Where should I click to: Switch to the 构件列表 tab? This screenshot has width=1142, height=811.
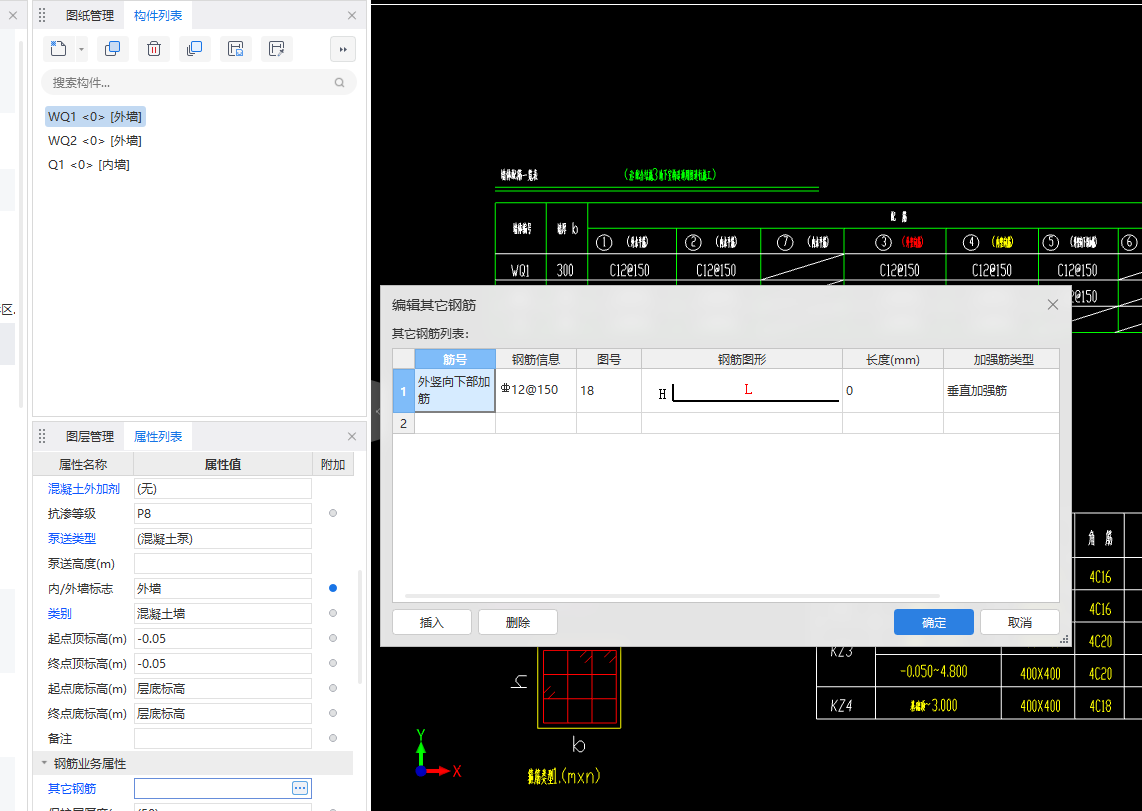coord(158,15)
